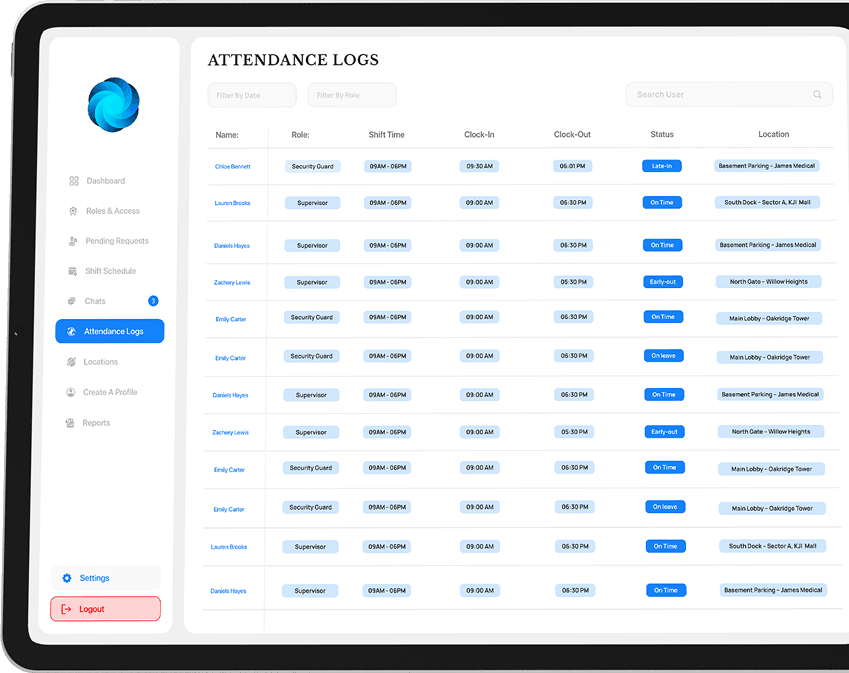Open the Locations map icon
This screenshot has height=673, width=849.
pos(71,362)
